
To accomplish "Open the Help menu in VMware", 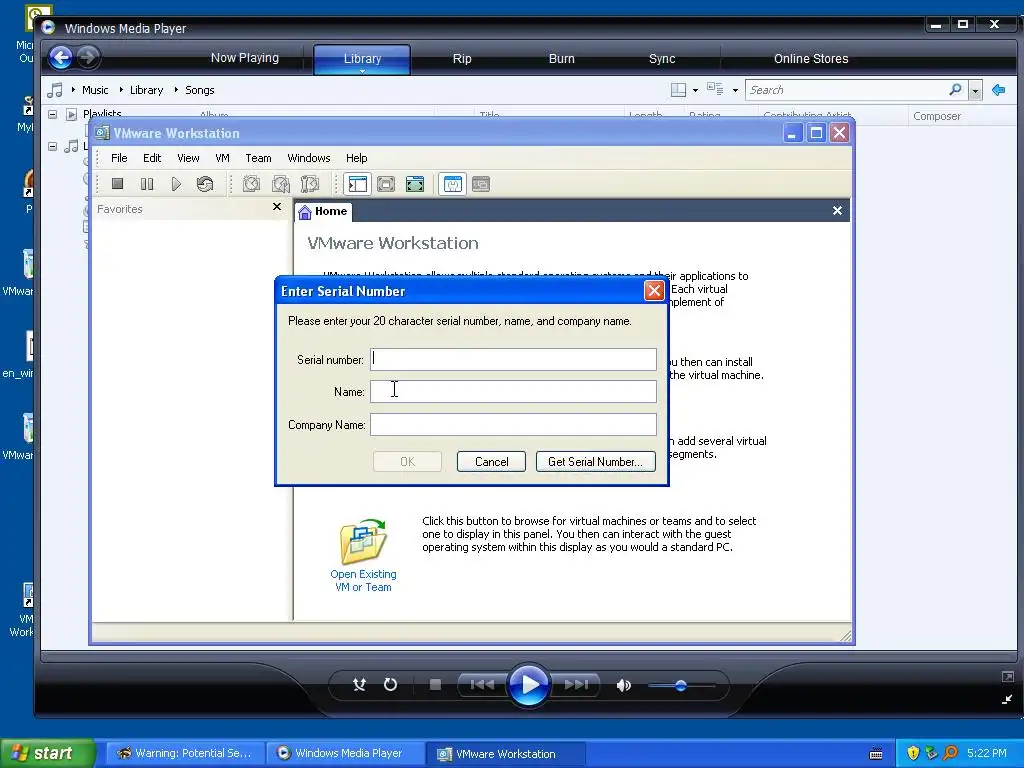I will pos(357,158).
